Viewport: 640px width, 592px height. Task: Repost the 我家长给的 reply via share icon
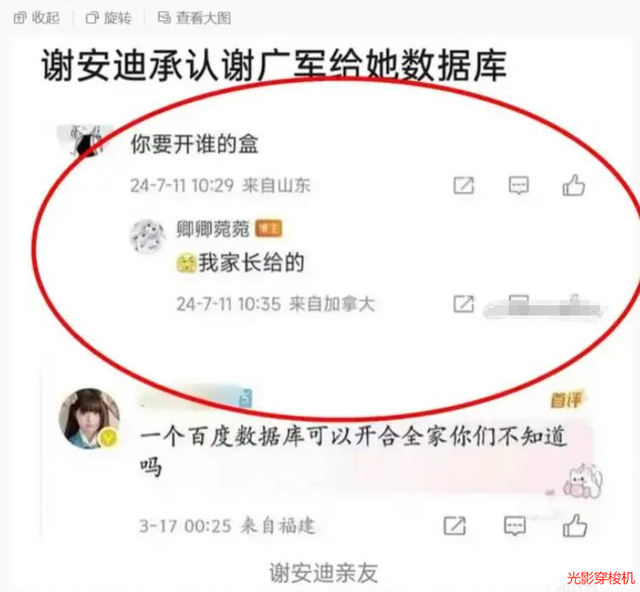click(x=464, y=304)
